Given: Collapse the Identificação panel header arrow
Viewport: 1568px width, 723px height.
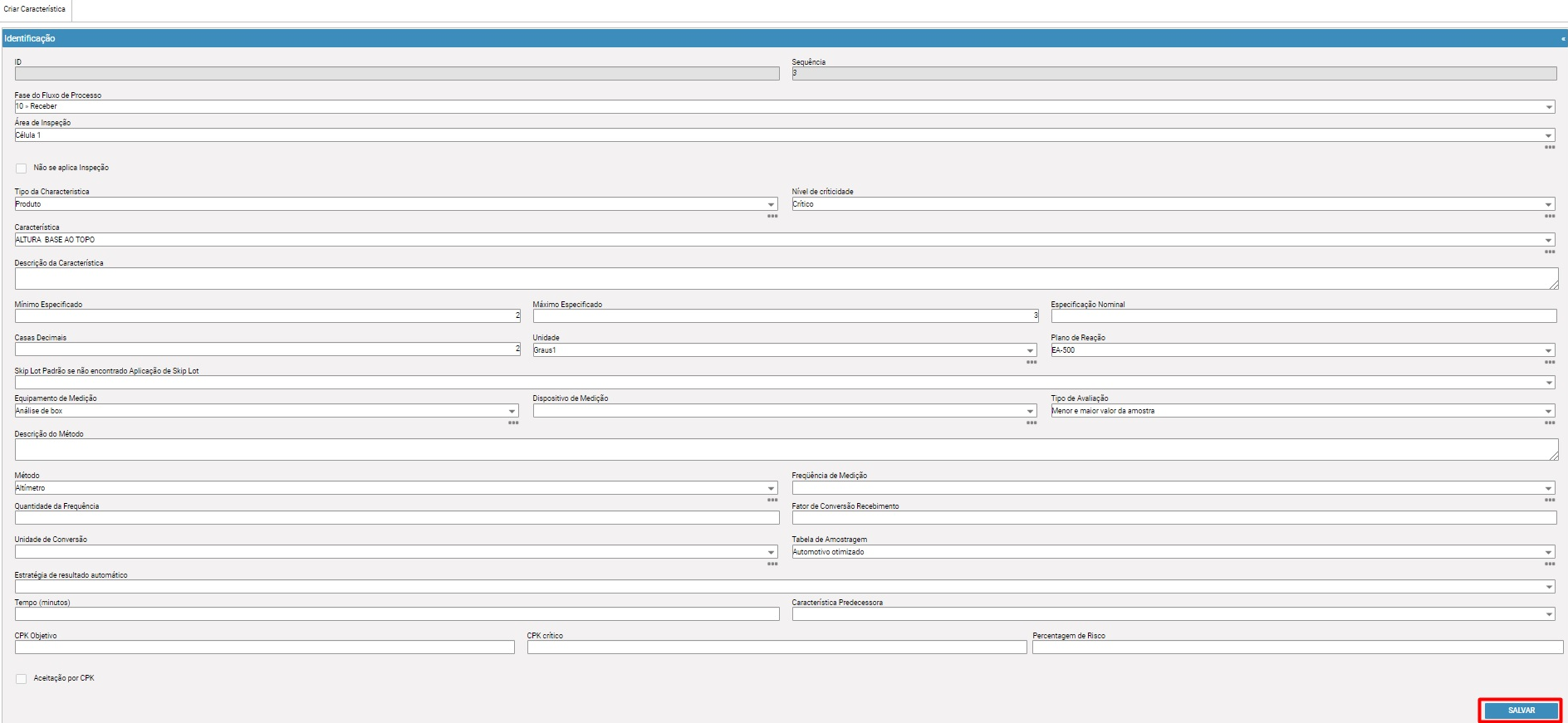Looking at the screenshot, I should pyautogui.click(x=1562, y=38).
